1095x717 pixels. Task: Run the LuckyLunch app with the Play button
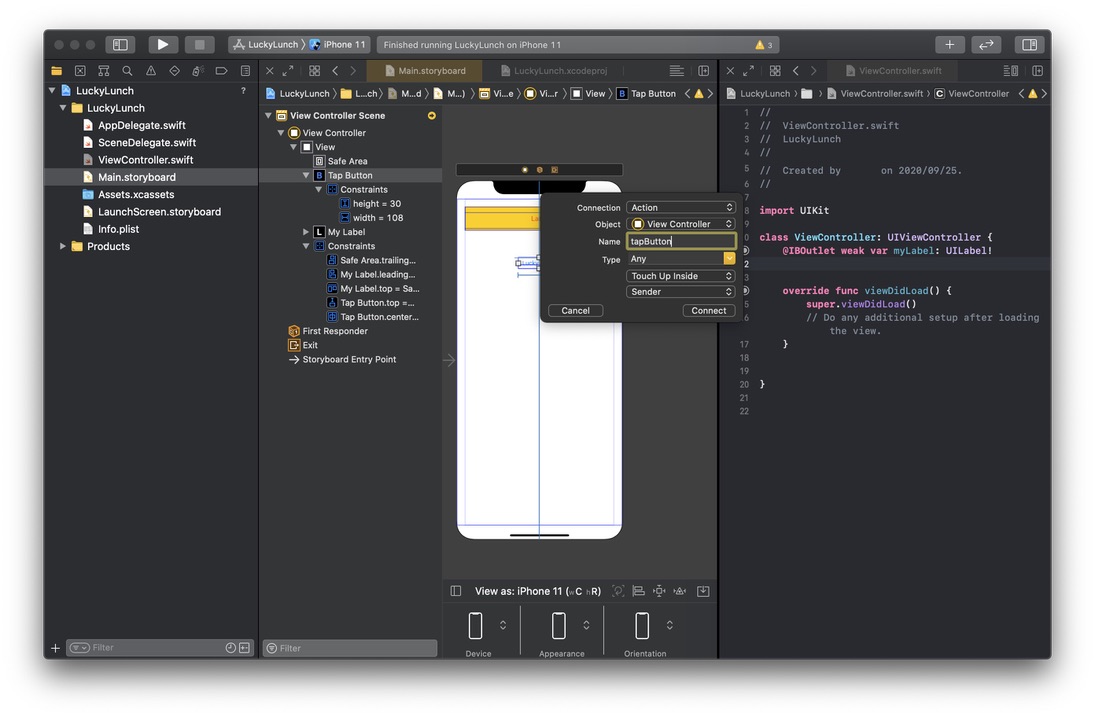(x=163, y=45)
